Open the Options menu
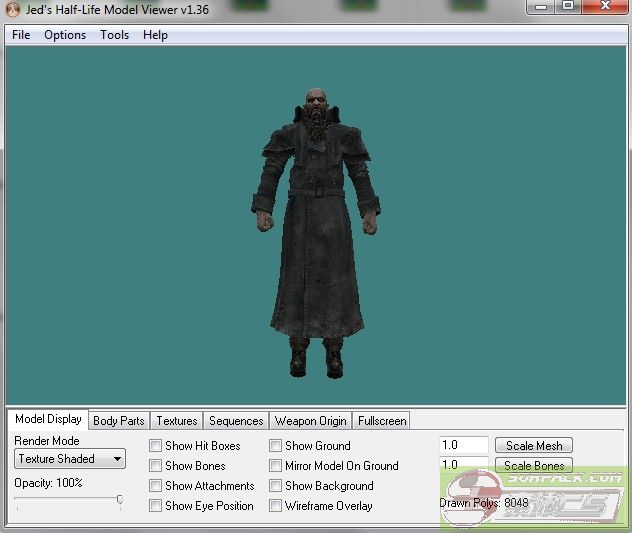 pos(65,35)
